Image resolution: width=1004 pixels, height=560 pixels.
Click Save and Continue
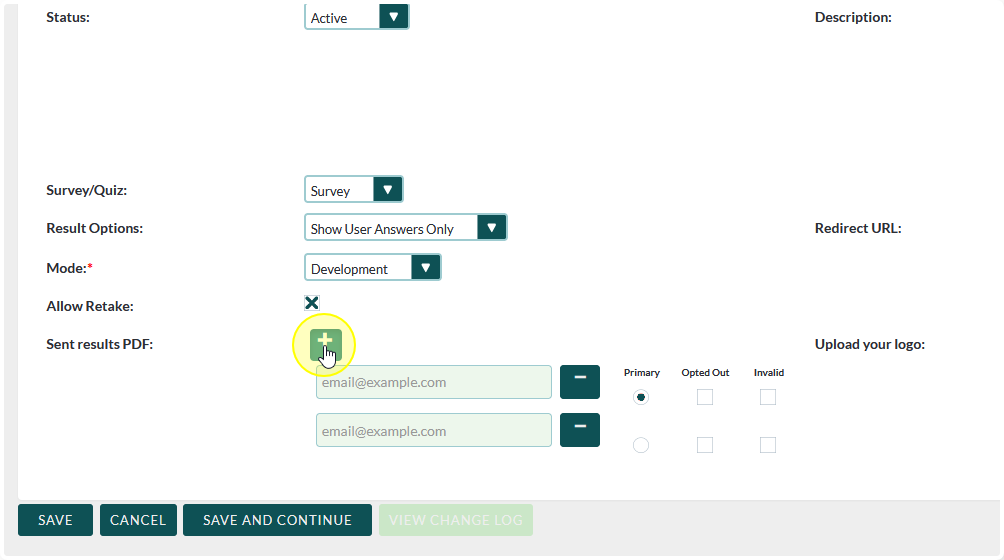pyautogui.click(x=277, y=520)
